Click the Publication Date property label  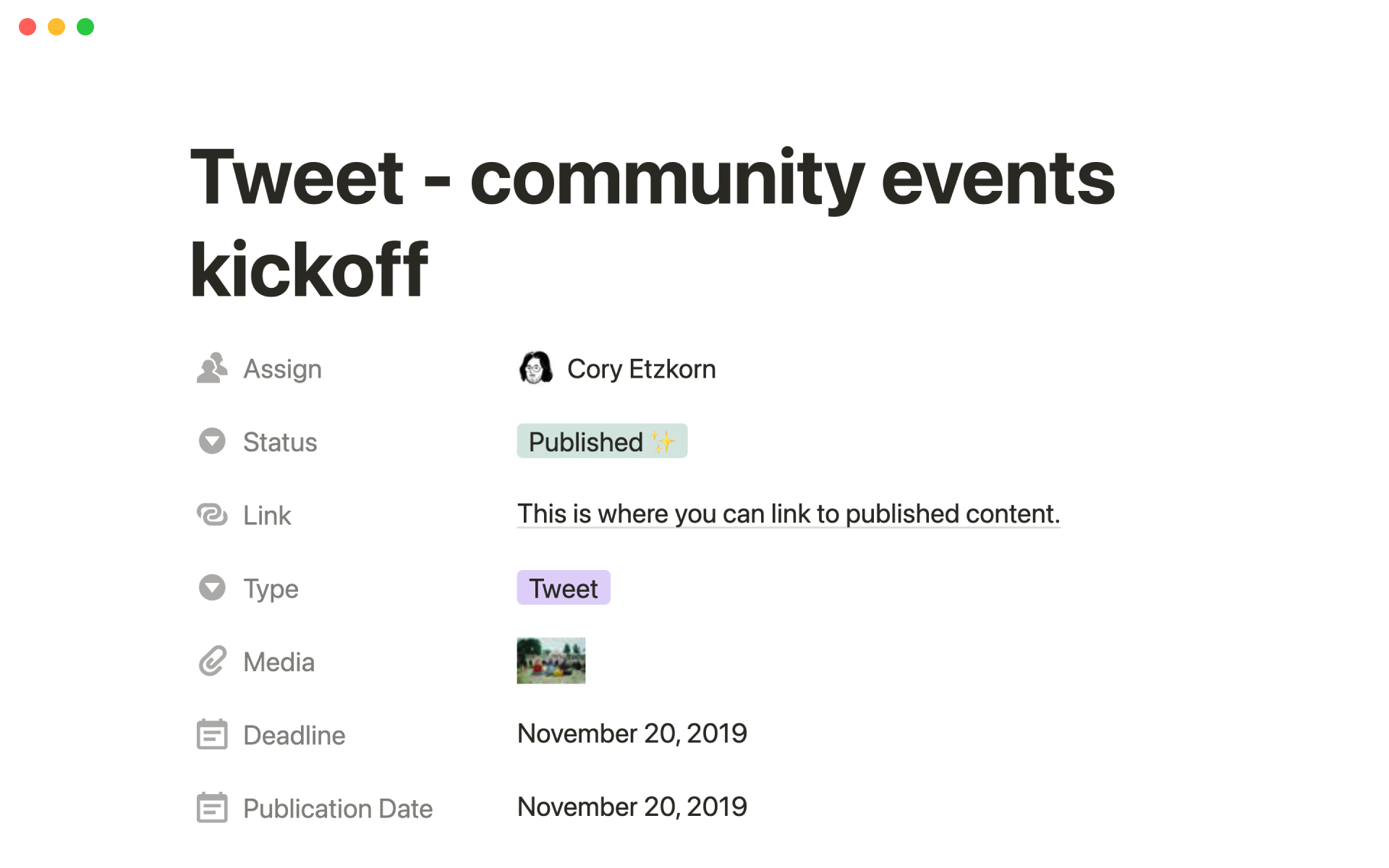tap(337, 809)
